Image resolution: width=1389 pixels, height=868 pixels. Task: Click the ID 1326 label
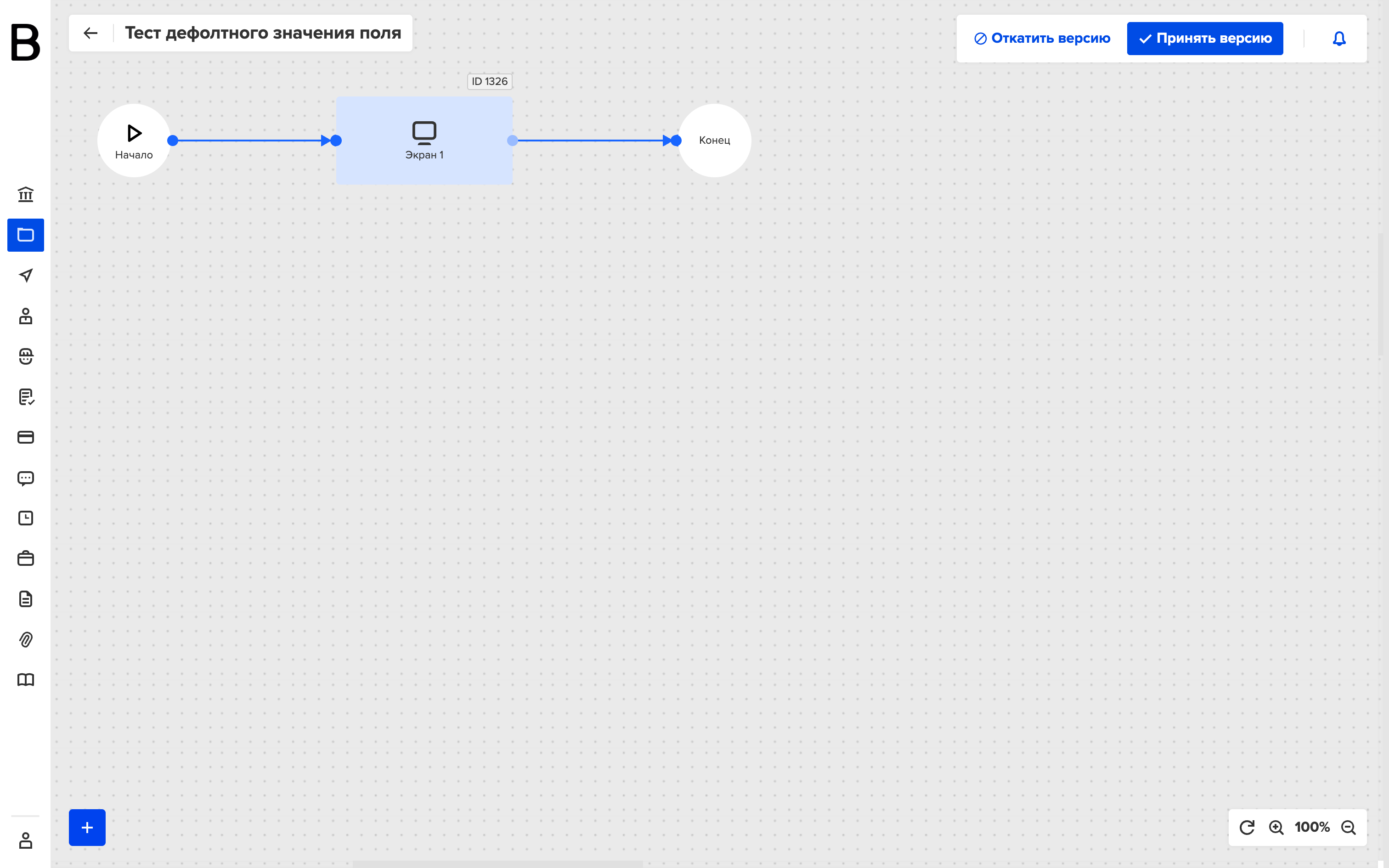490,82
